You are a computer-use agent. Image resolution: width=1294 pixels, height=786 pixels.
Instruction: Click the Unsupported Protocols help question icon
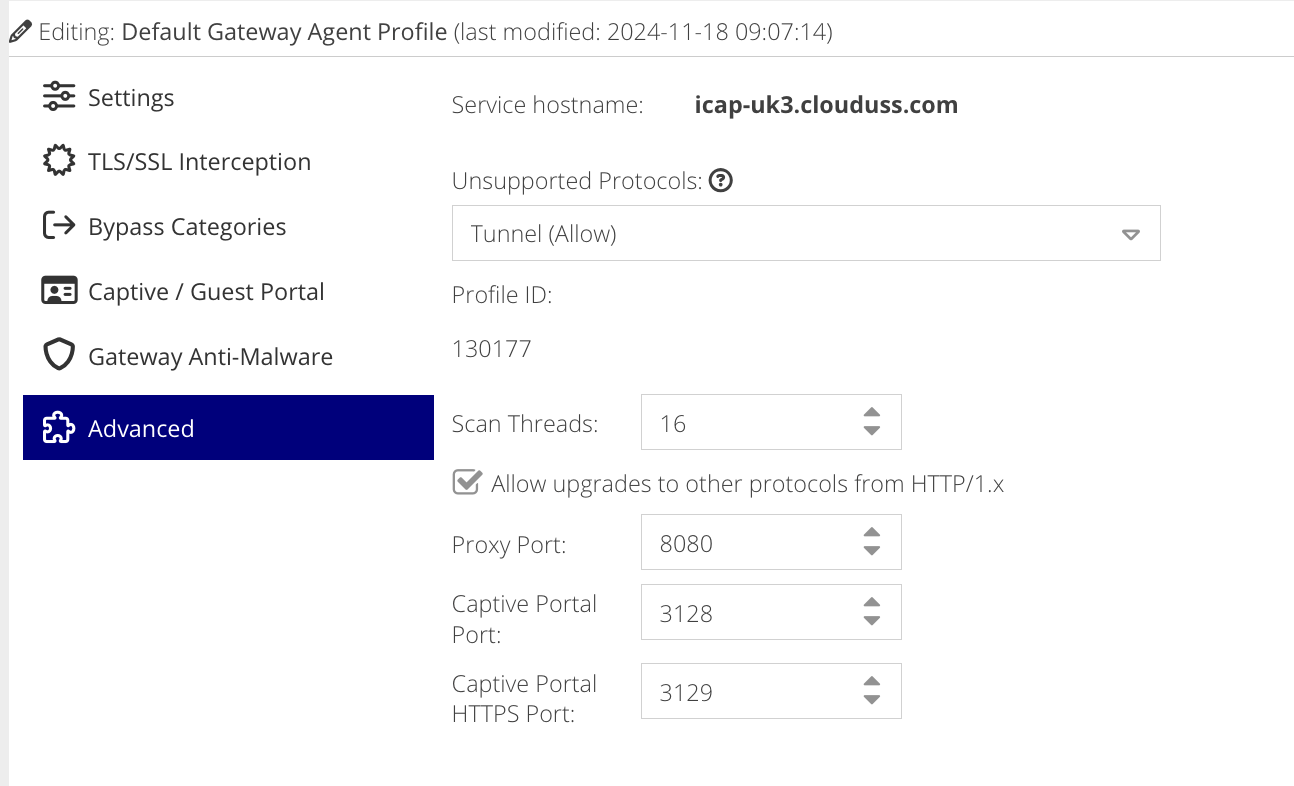click(x=721, y=181)
